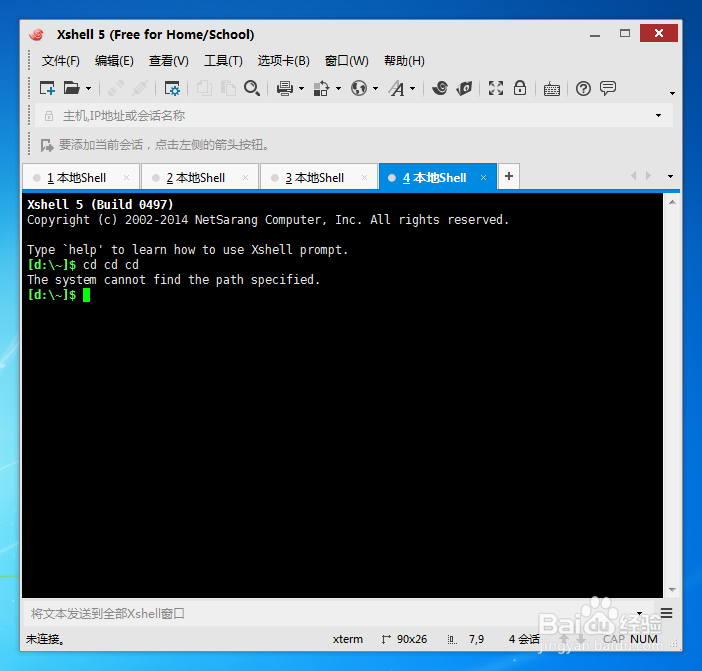Viewport: 702px width, 671px height.
Task: Click the NUM indicator in status bar
Action: [644, 639]
